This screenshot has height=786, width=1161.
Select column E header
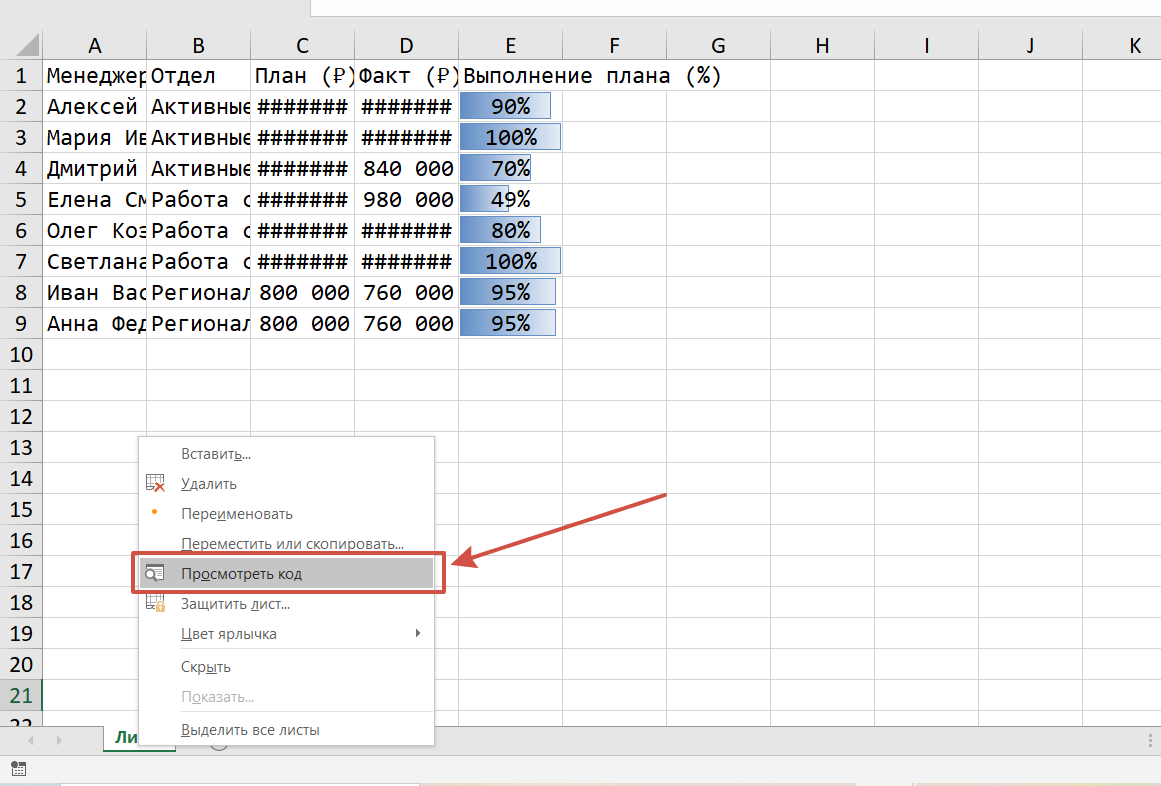(x=510, y=46)
